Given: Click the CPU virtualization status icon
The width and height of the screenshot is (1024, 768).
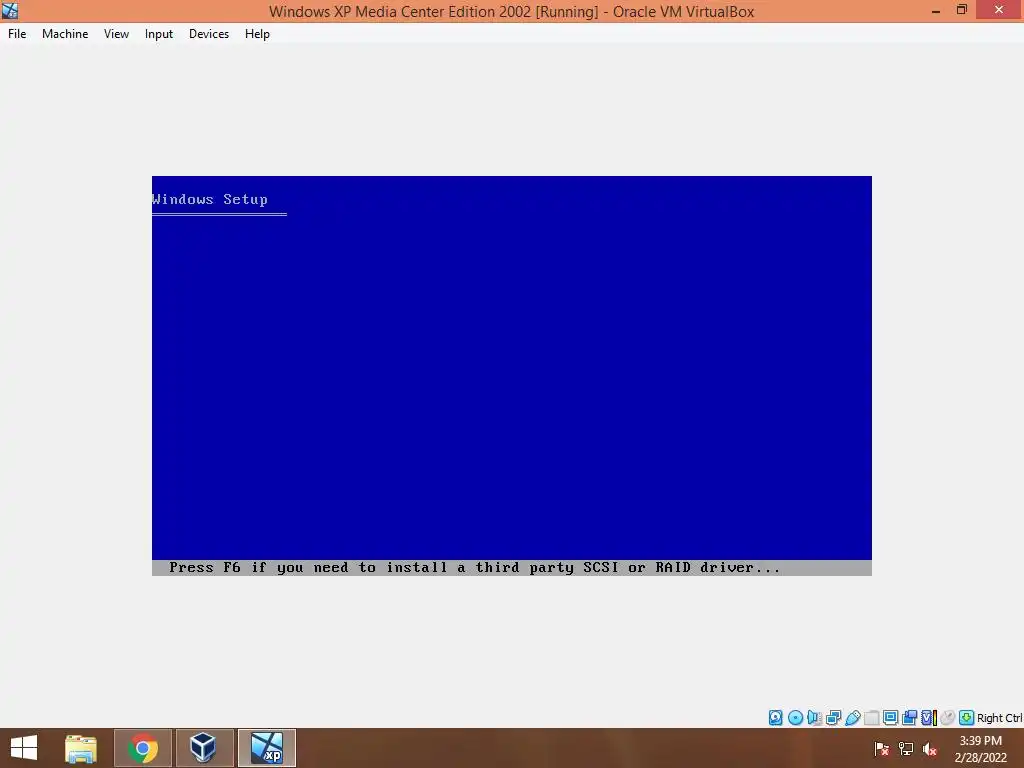Looking at the screenshot, I should 929,718.
